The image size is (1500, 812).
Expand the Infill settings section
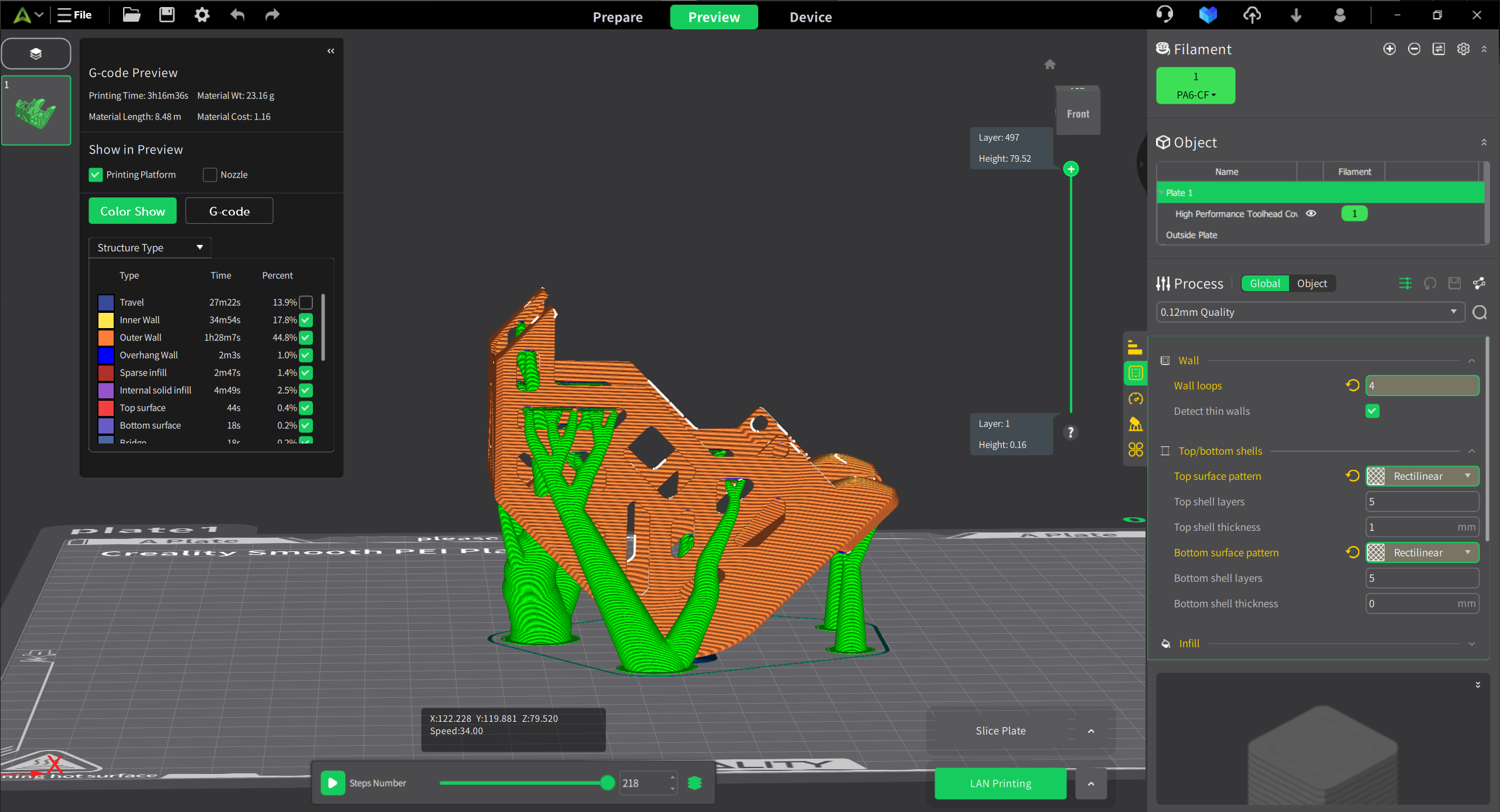[1471, 644]
